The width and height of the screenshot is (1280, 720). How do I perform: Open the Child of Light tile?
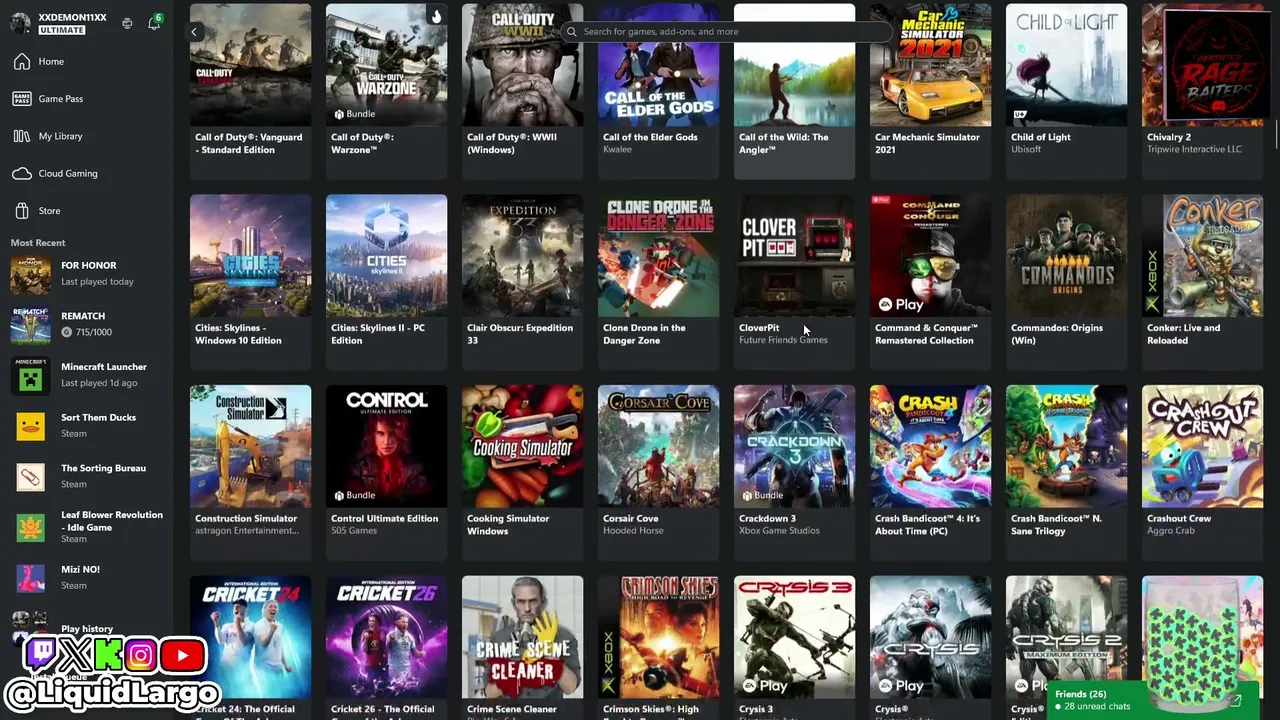click(1066, 91)
